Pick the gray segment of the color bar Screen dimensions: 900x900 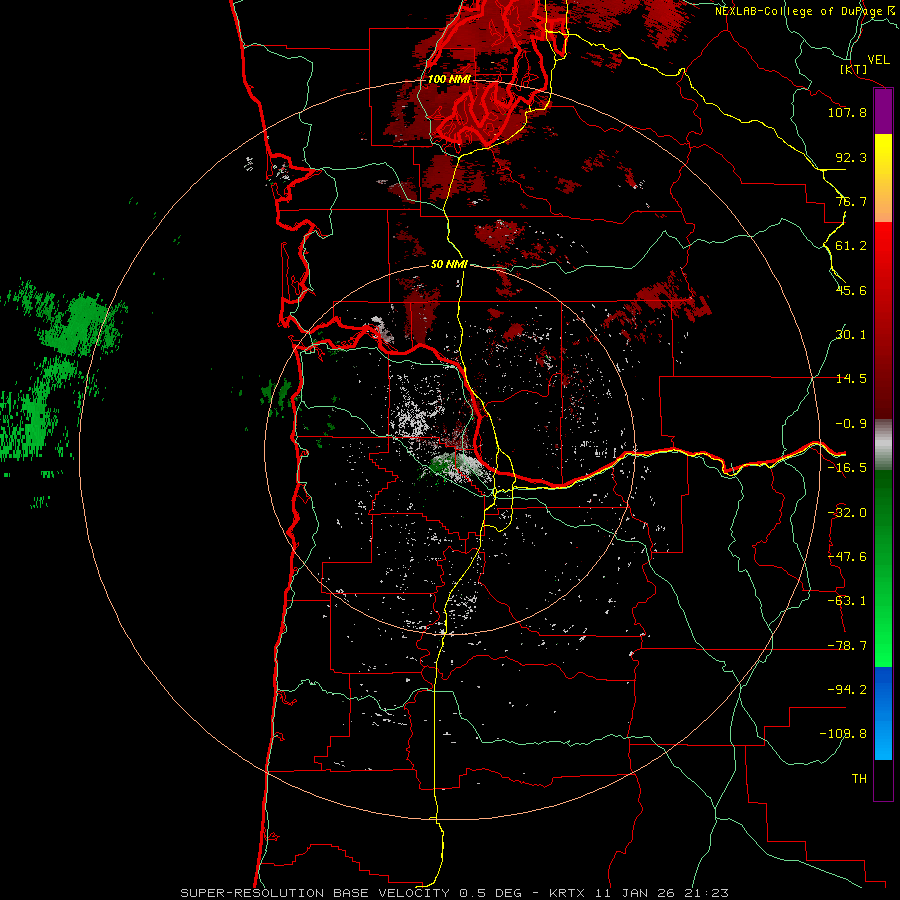pyautogui.click(x=883, y=445)
